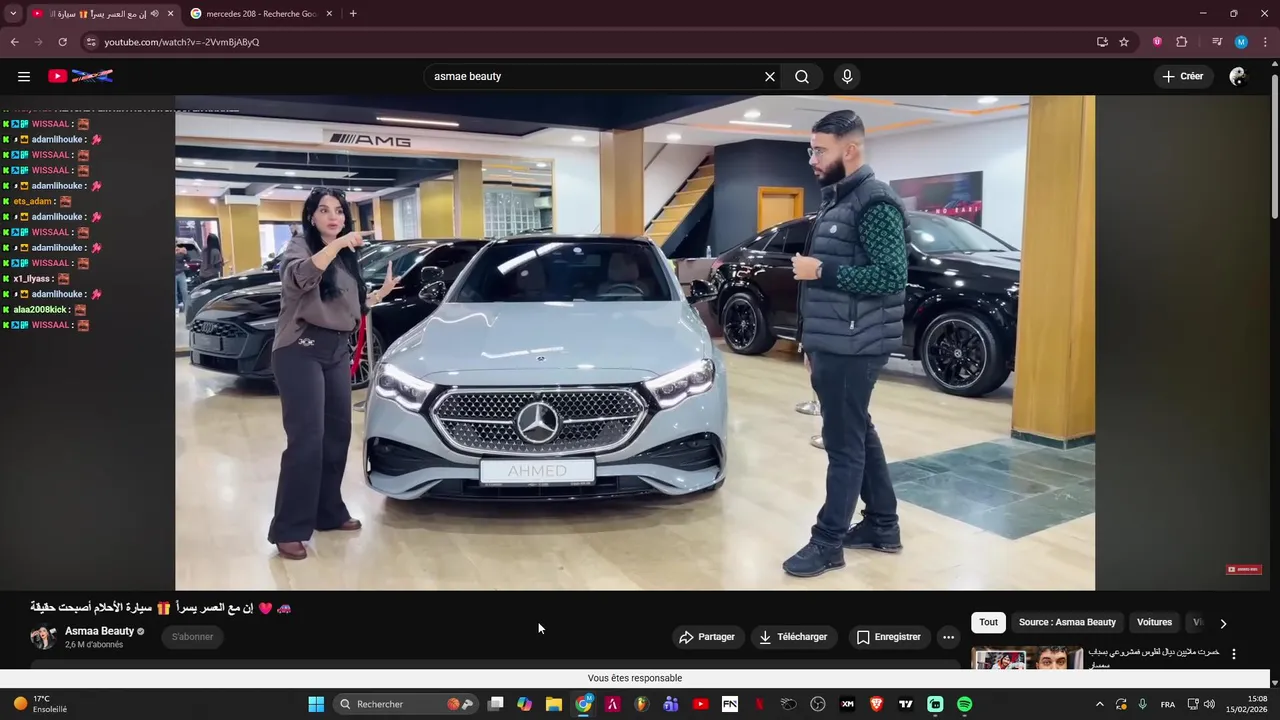Image resolution: width=1280 pixels, height=720 pixels.
Task: Clear the YouTube search text
Action: [x=770, y=76]
